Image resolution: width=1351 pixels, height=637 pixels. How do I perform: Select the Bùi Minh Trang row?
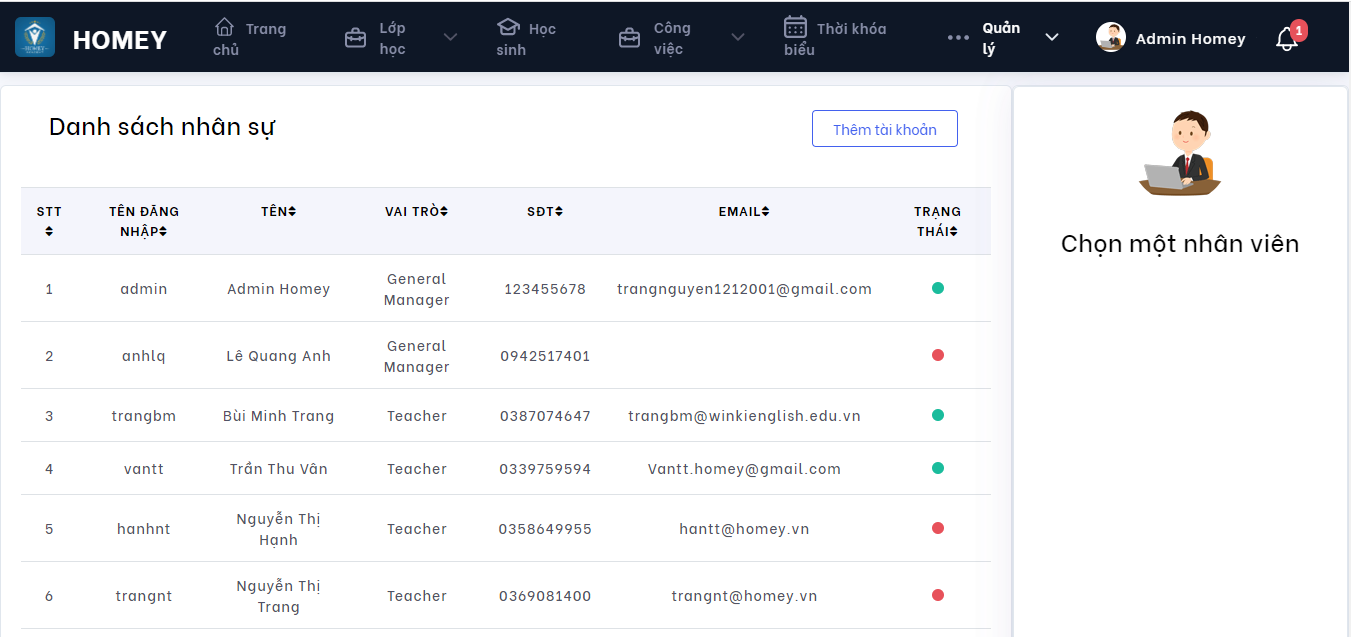[278, 416]
